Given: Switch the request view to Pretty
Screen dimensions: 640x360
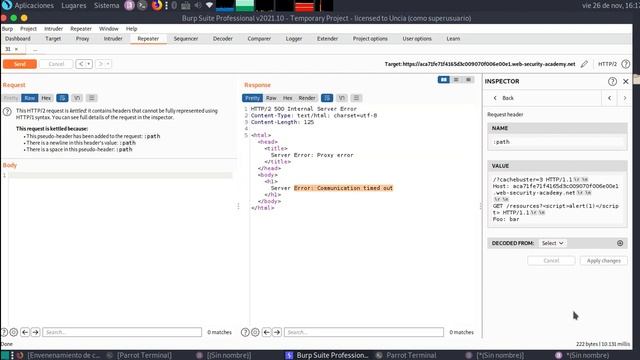Looking at the screenshot, I should 11,98.
